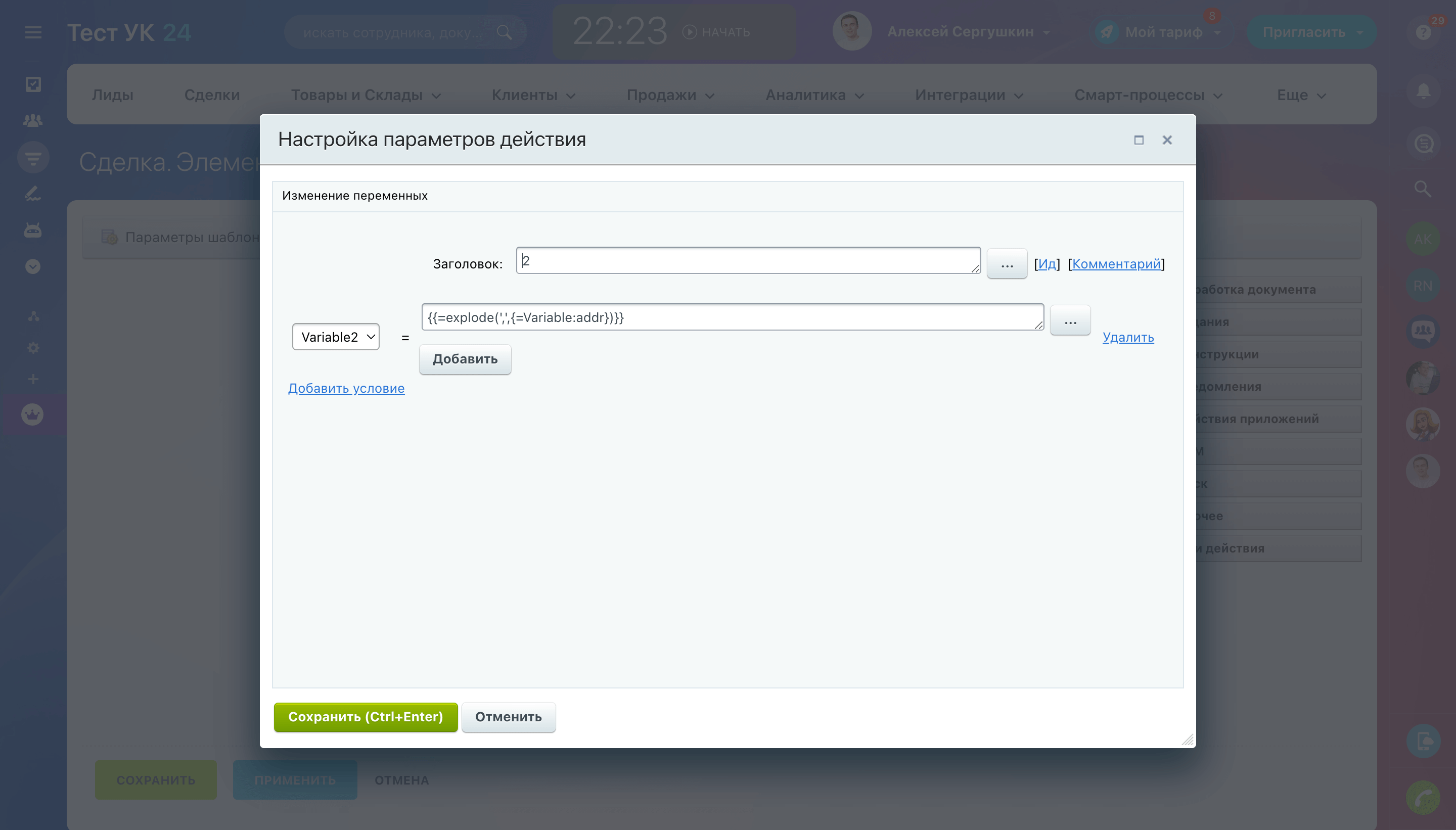Click the search magnifier icon in top bar
The height and width of the screenshot is (830, 1456).
504,32
